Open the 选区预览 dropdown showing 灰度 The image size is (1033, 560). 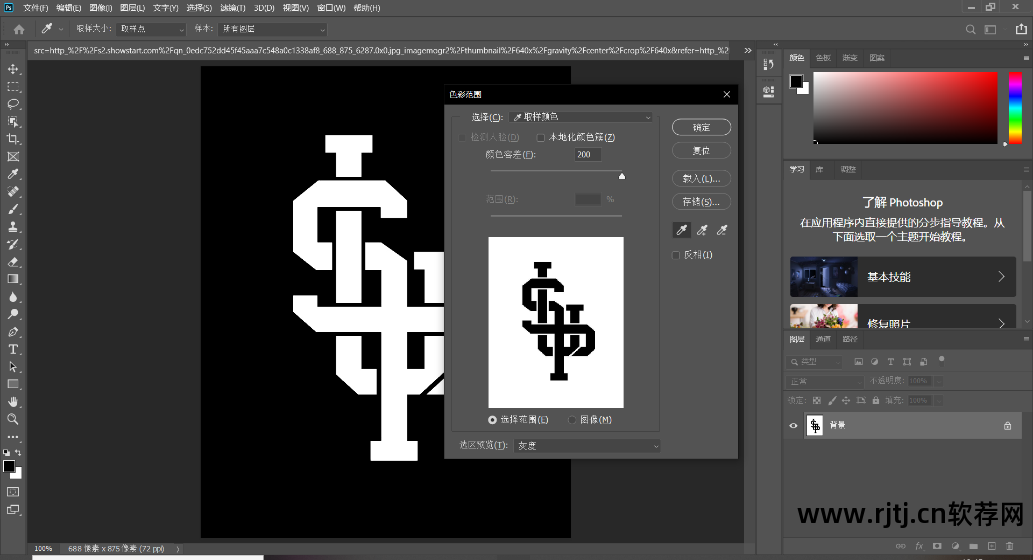(x=586, y=446)
